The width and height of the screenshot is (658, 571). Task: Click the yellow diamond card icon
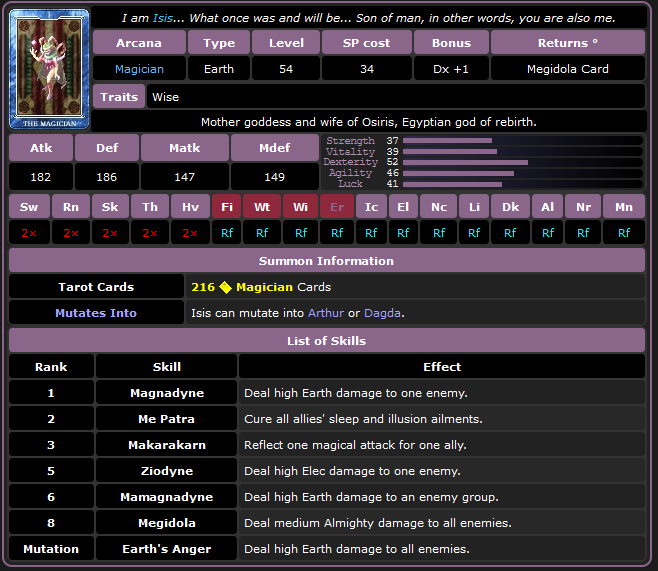coord(225,287)
